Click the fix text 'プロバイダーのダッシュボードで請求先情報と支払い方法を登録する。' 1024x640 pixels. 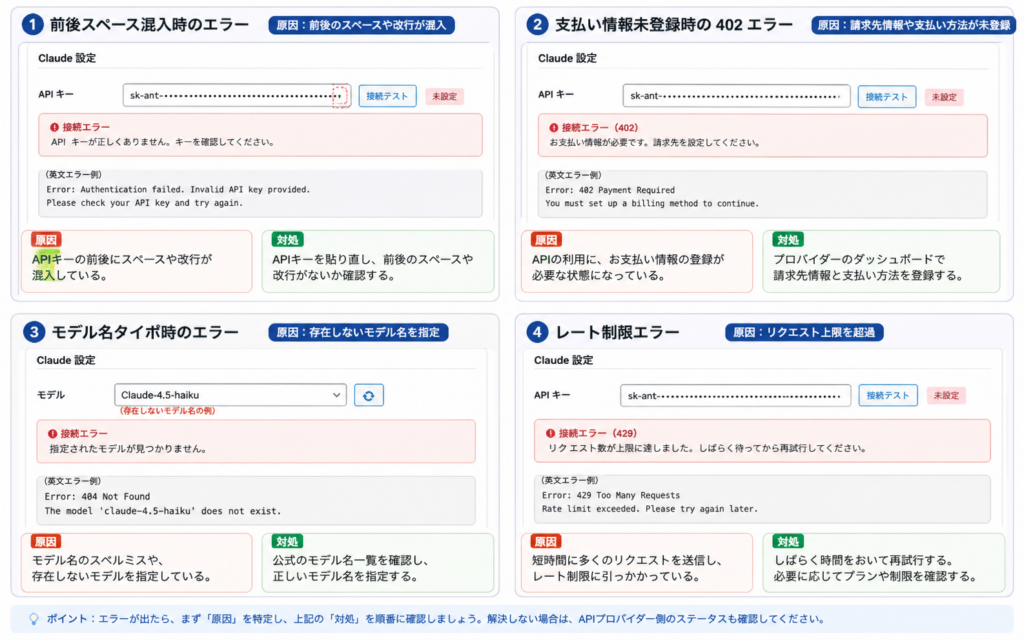point(869,267)
